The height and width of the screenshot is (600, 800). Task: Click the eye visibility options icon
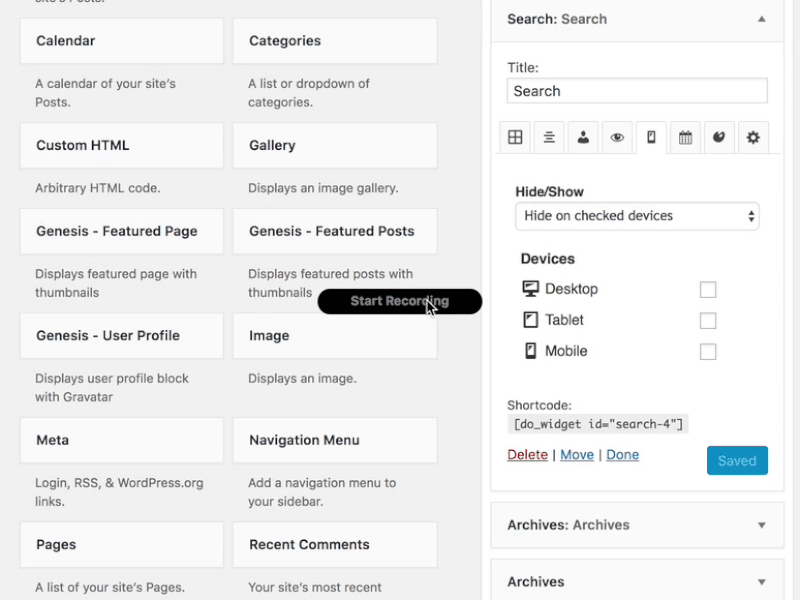click(617, 137)
